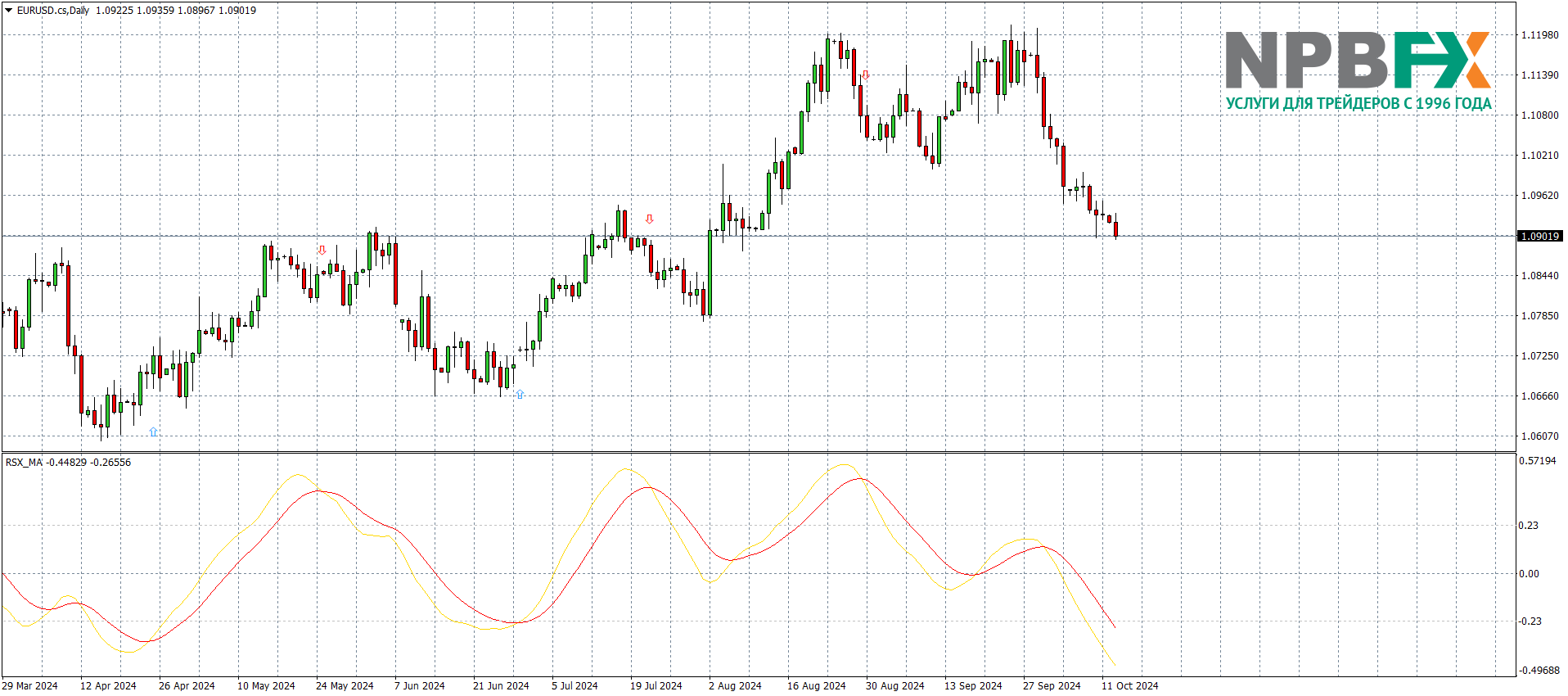The image size is (1568, 696).
Task: Click the 10 May 2024 date label
Action: coord(266,686)
